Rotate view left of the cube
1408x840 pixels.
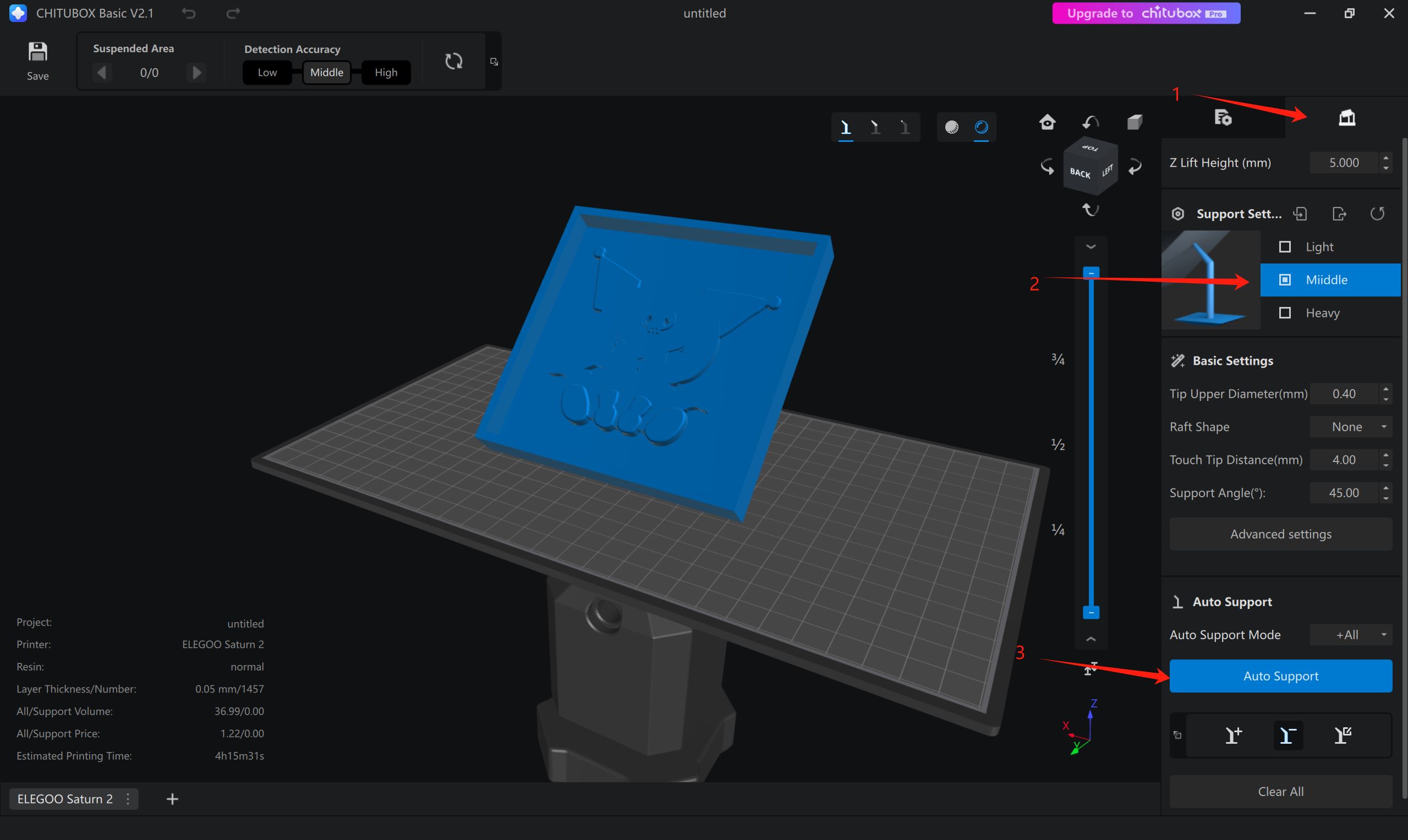1048,167
